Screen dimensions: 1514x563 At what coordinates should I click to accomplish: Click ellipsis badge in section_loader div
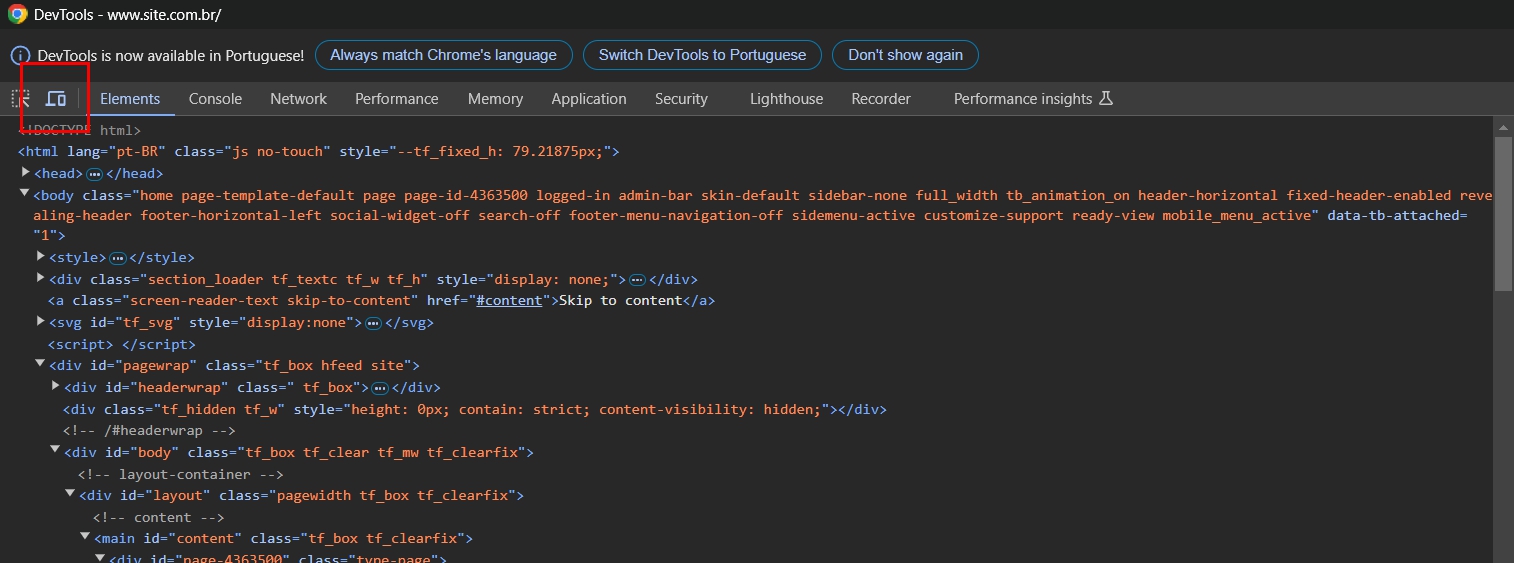(636, 280)
